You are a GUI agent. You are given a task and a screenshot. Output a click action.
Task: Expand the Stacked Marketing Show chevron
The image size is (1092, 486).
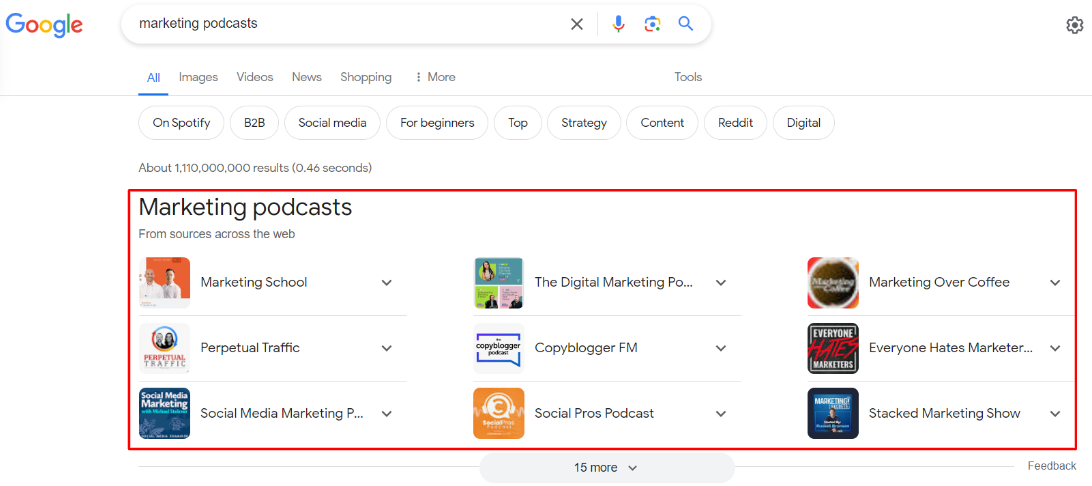pyautogui.click(x=1056, y=414)
